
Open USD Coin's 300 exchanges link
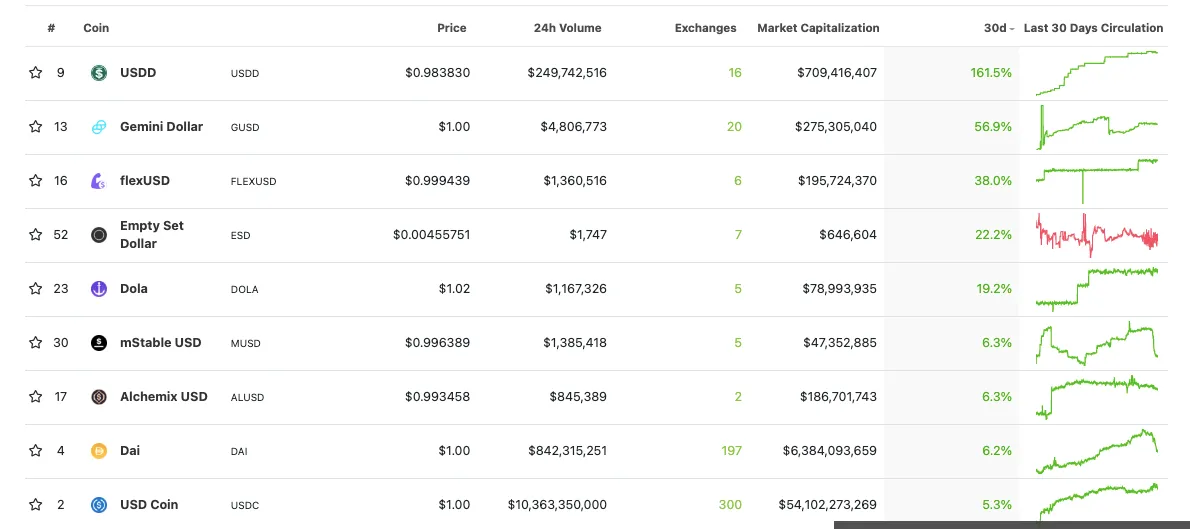click(730, 504)
